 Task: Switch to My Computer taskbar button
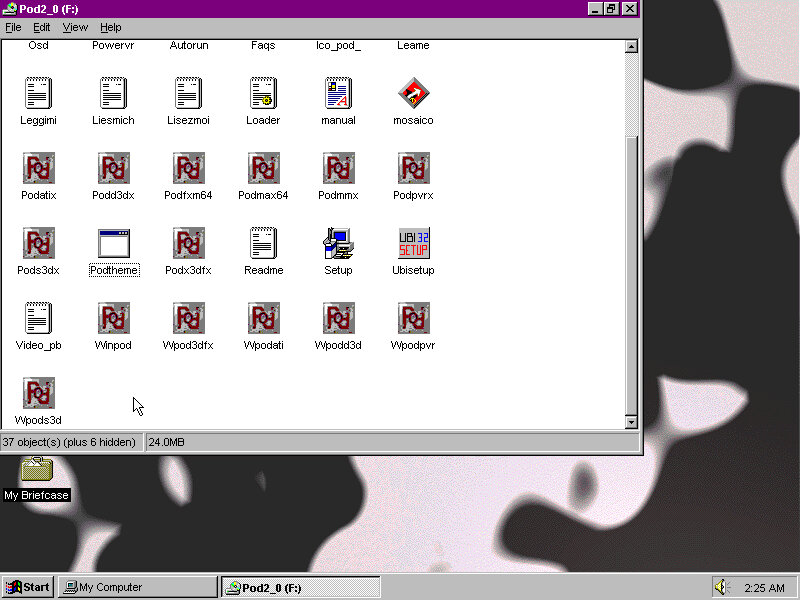pyautogui.click(x=137, y=587)
